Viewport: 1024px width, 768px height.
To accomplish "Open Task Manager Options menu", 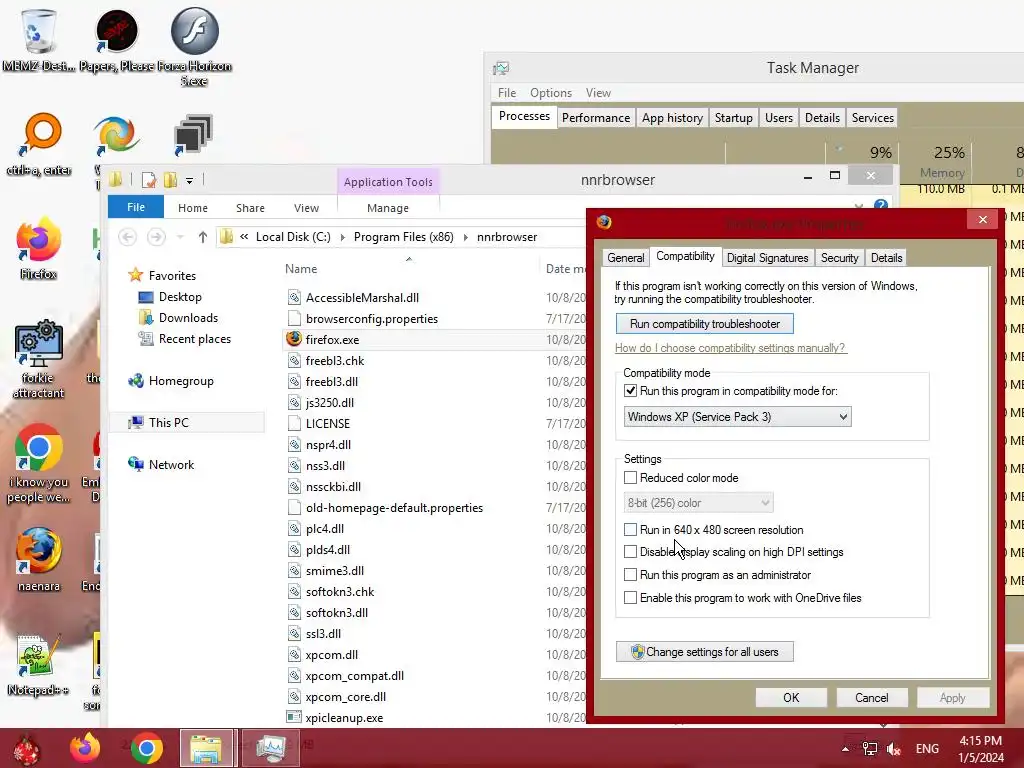I will click(551, 93).
